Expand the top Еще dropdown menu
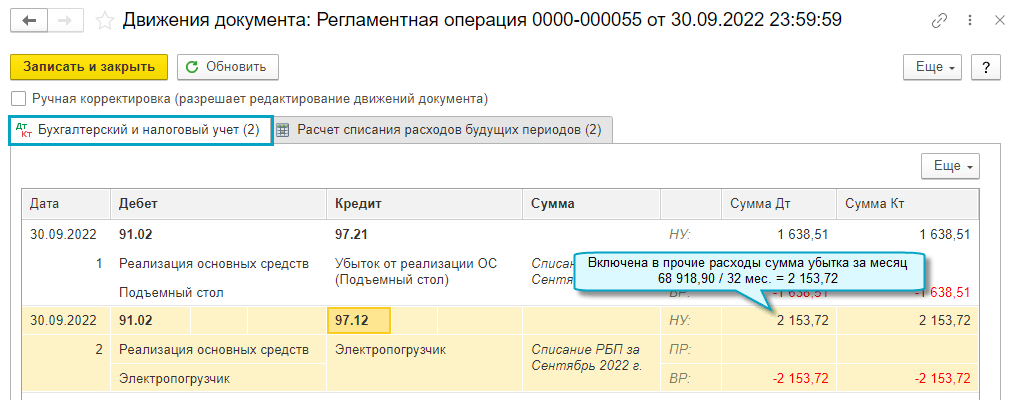 936,67
